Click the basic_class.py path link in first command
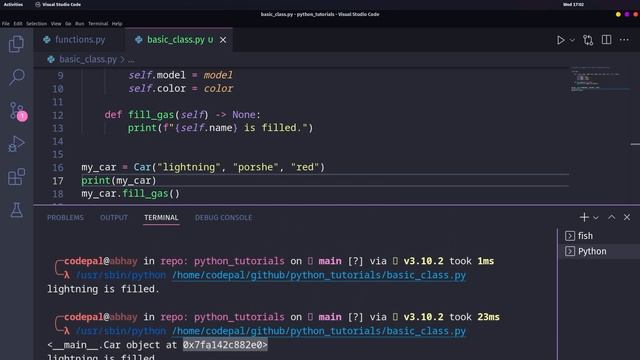The width and height of the screenshot is (640, 360). coord(319,276)
